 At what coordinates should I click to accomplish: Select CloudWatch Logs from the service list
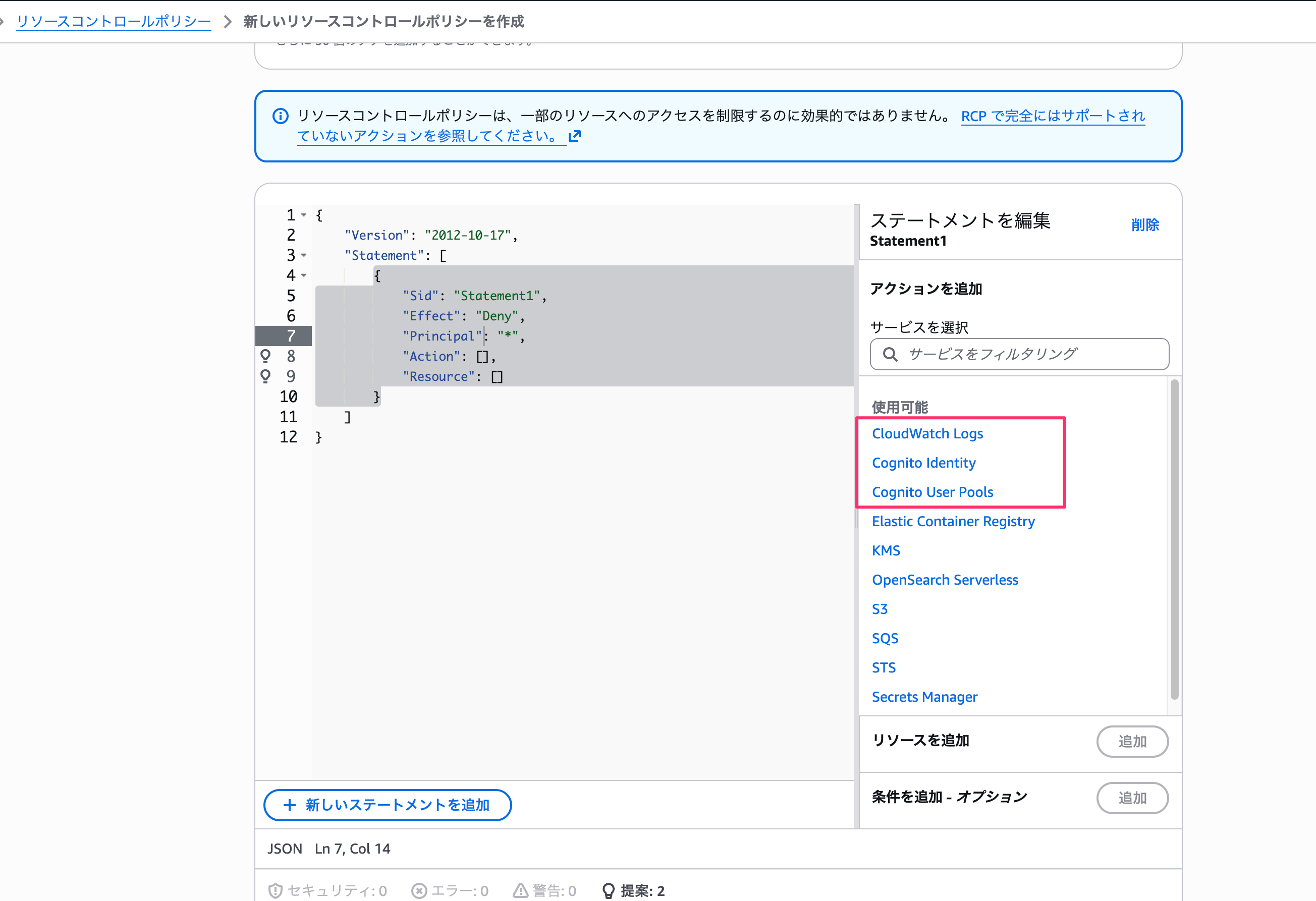click(927, 433)
